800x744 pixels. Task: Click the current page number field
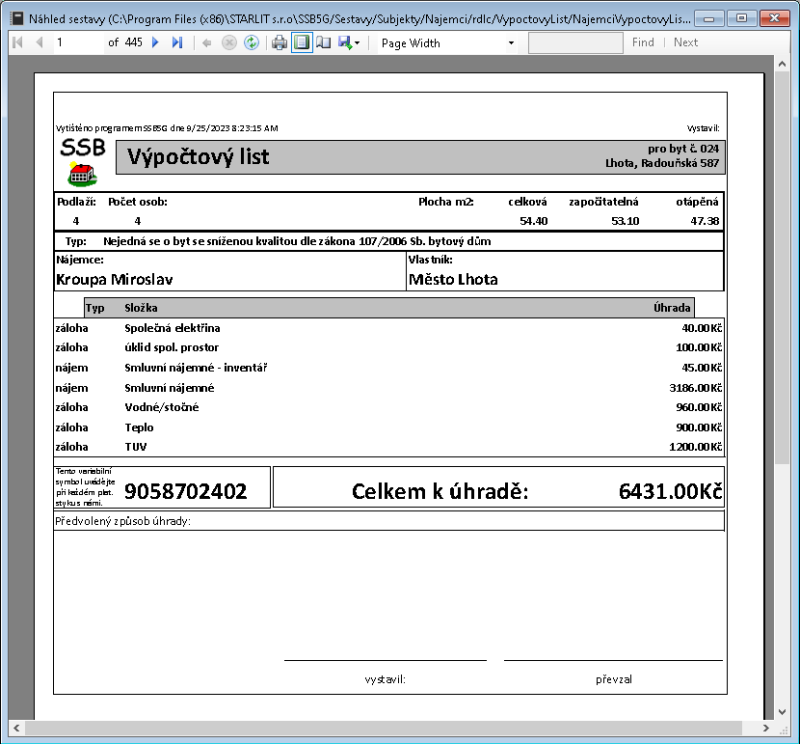click(x=78, y=43)
